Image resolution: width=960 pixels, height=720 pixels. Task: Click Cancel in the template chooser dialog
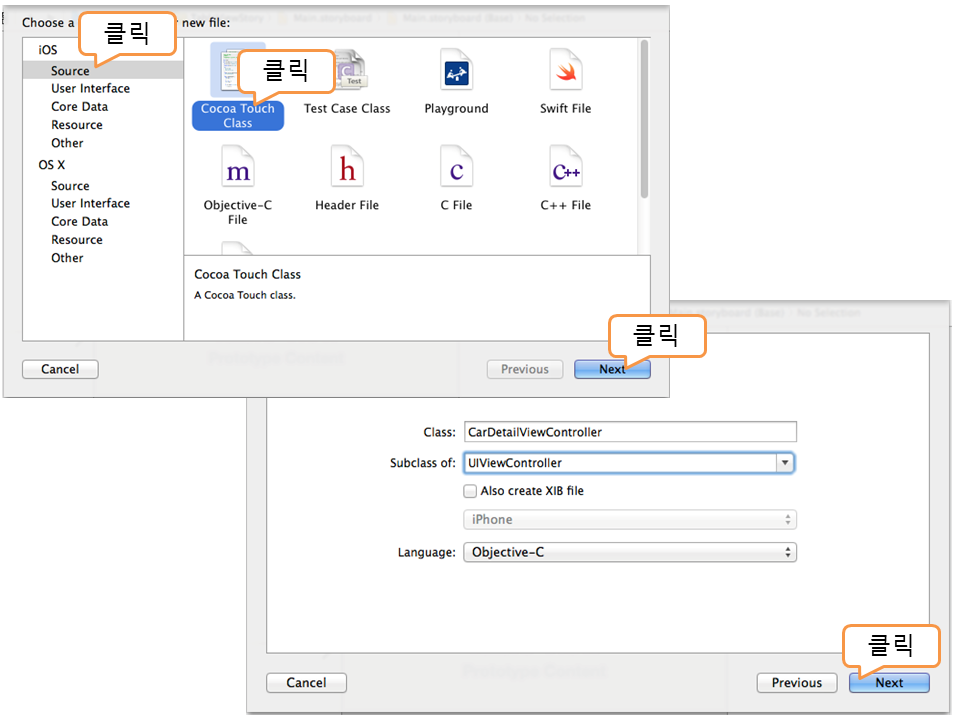(60, 369)
